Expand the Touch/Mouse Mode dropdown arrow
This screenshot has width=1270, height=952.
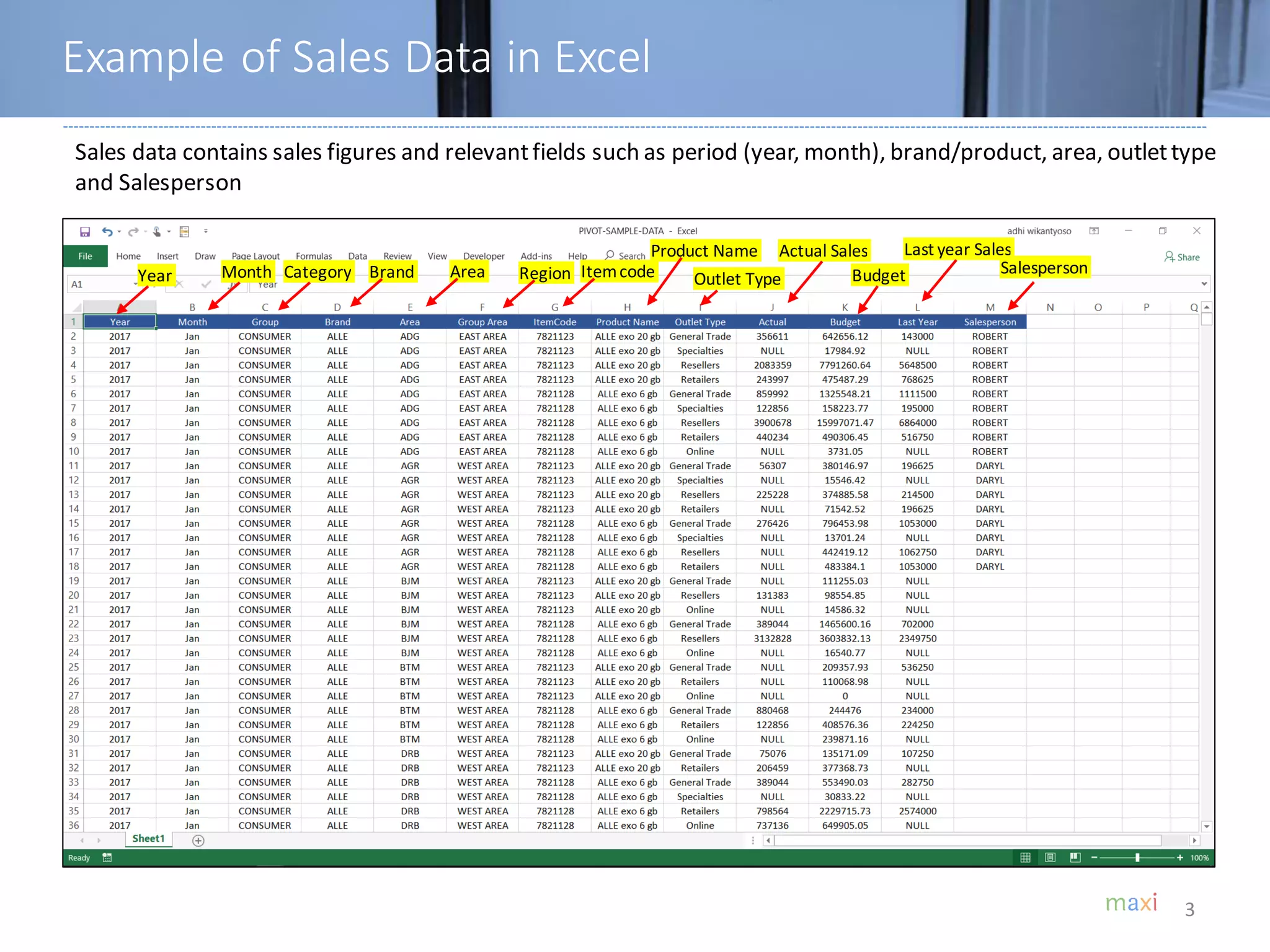pyautogui.click(x=169, y=232)
